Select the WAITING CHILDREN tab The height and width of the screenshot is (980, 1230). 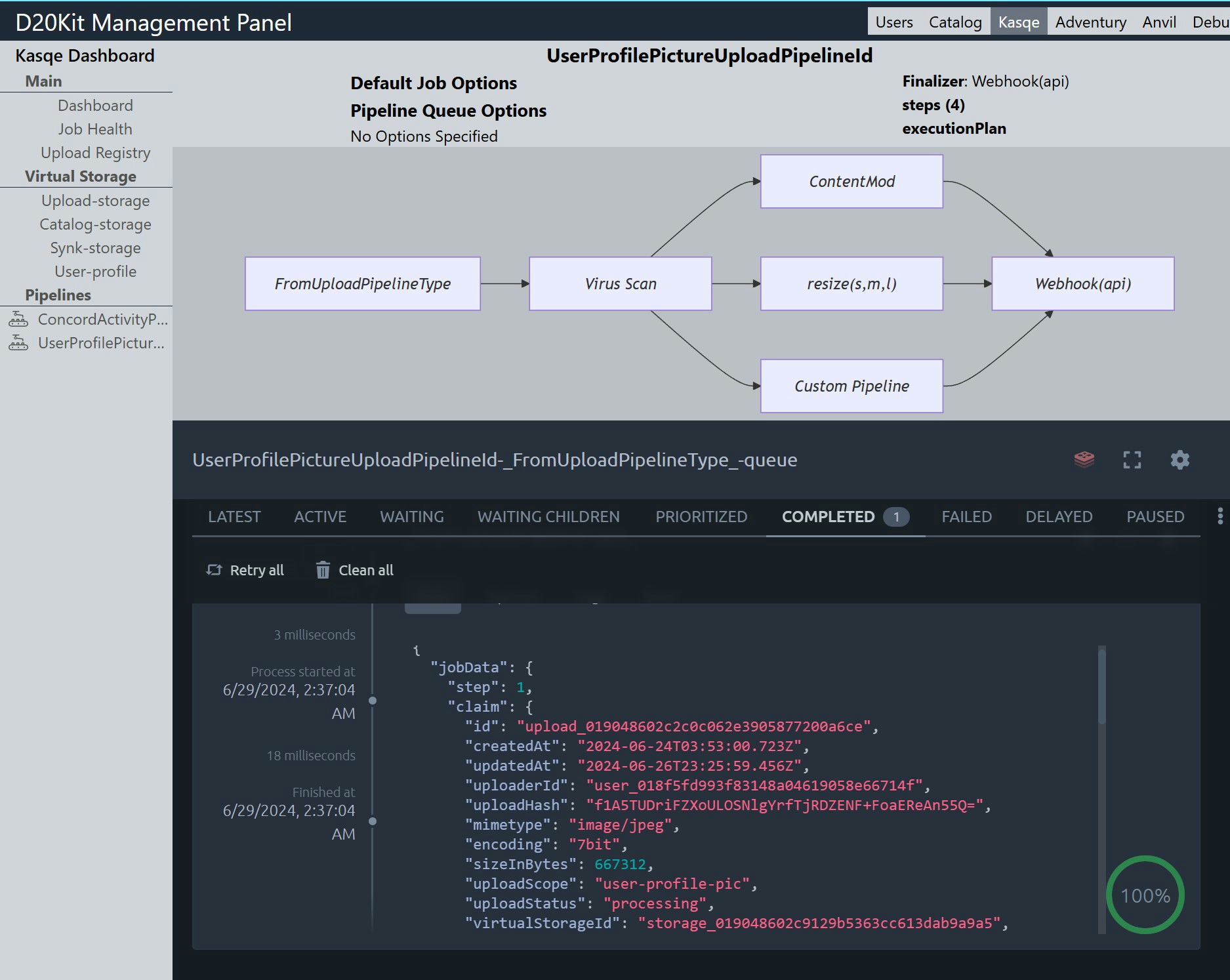(548, 517)
